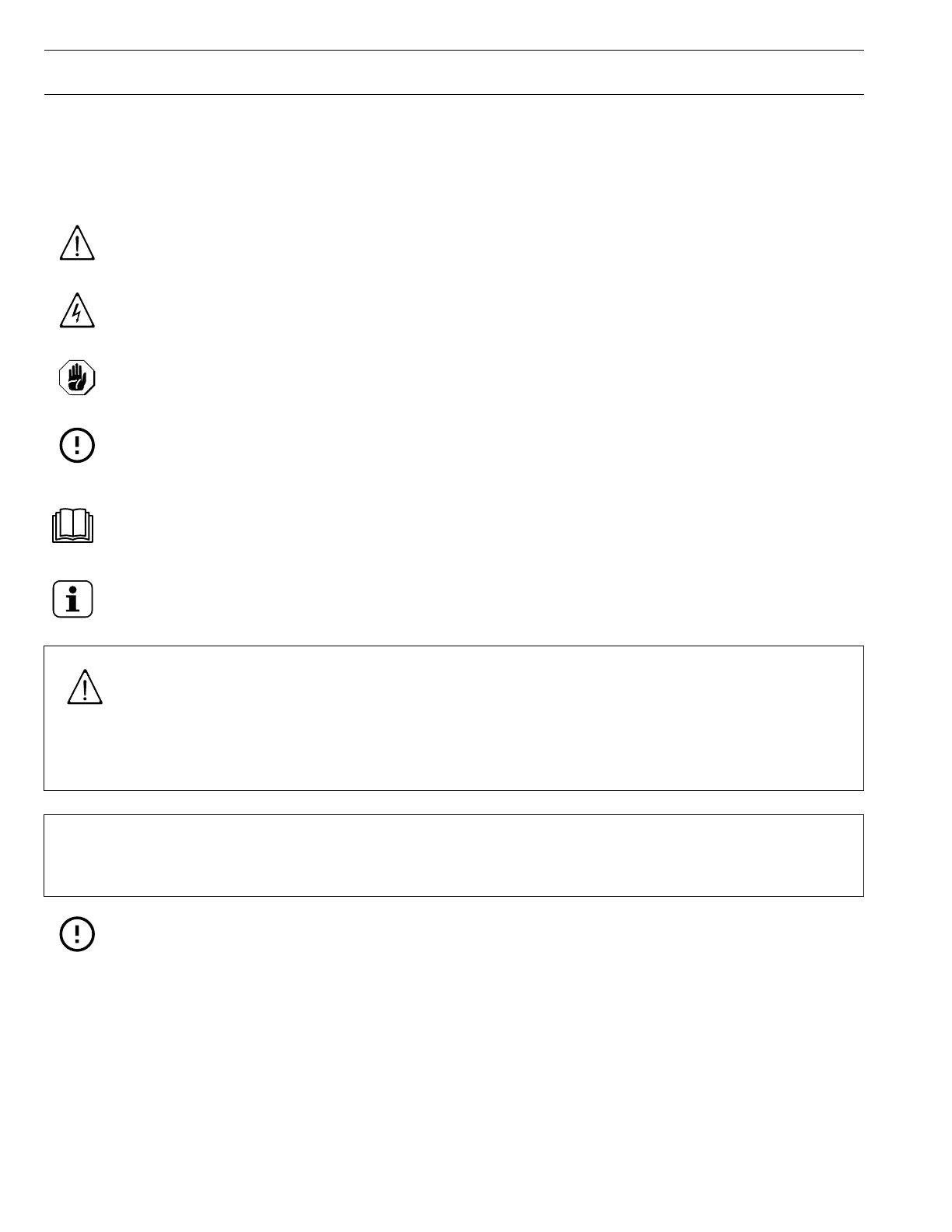The width and height of the screenshot is (952, 1232).
Task: Click the bottom edge of upper bordered box
Action: pyautogui.click(x=453, y=790)
